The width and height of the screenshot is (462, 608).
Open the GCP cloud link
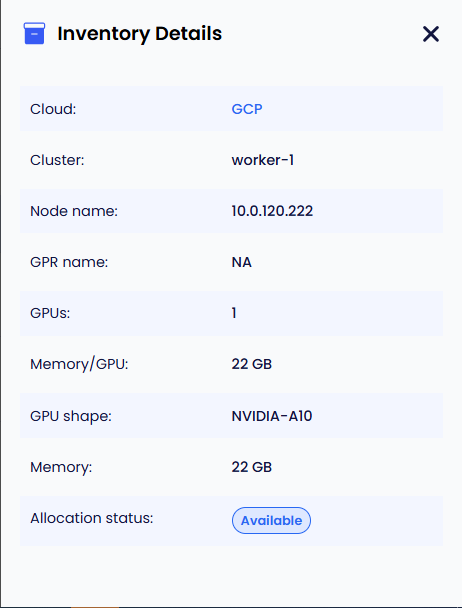coord(247,109)
